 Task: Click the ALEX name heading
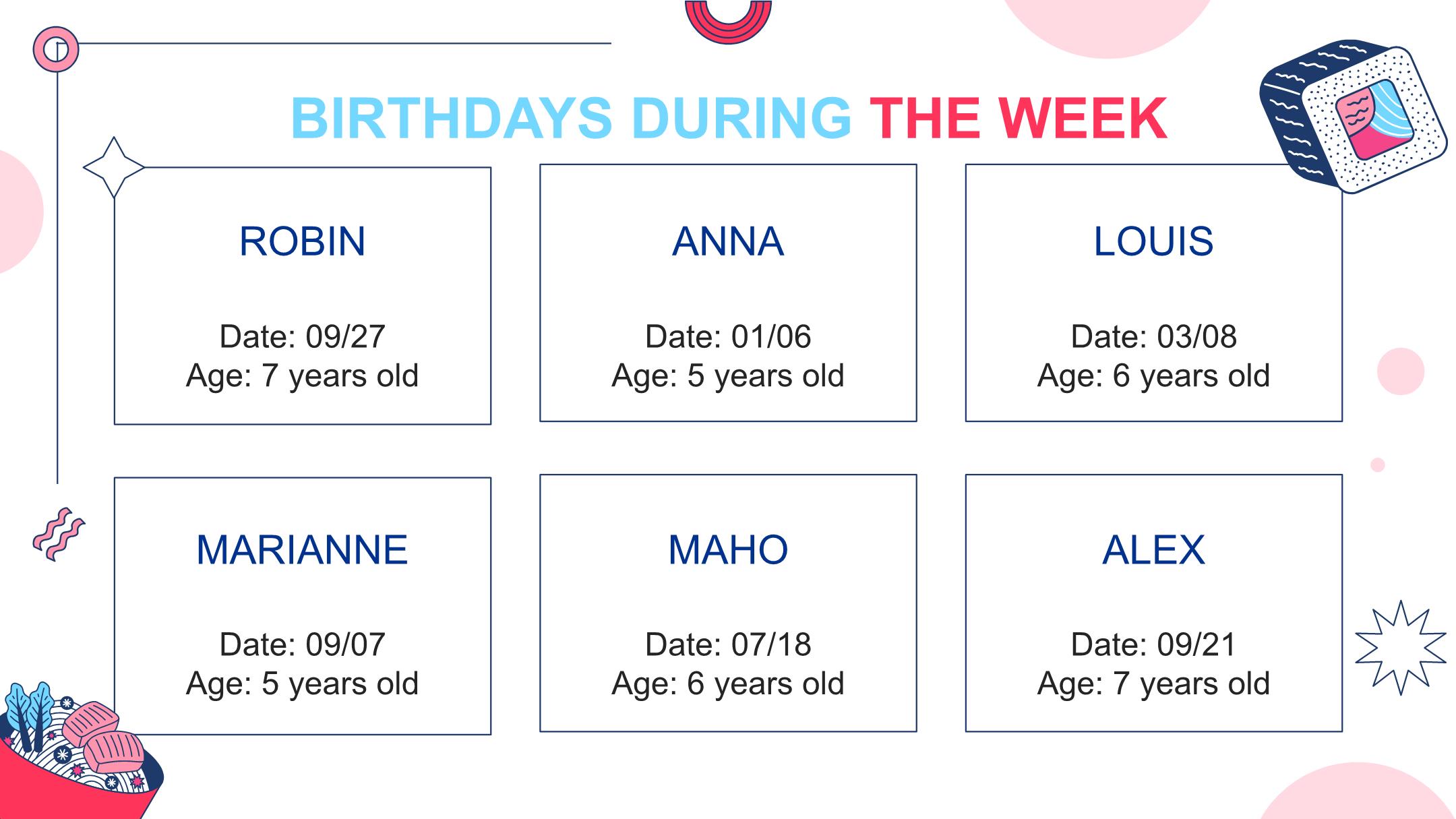[x=1153, y=549]
